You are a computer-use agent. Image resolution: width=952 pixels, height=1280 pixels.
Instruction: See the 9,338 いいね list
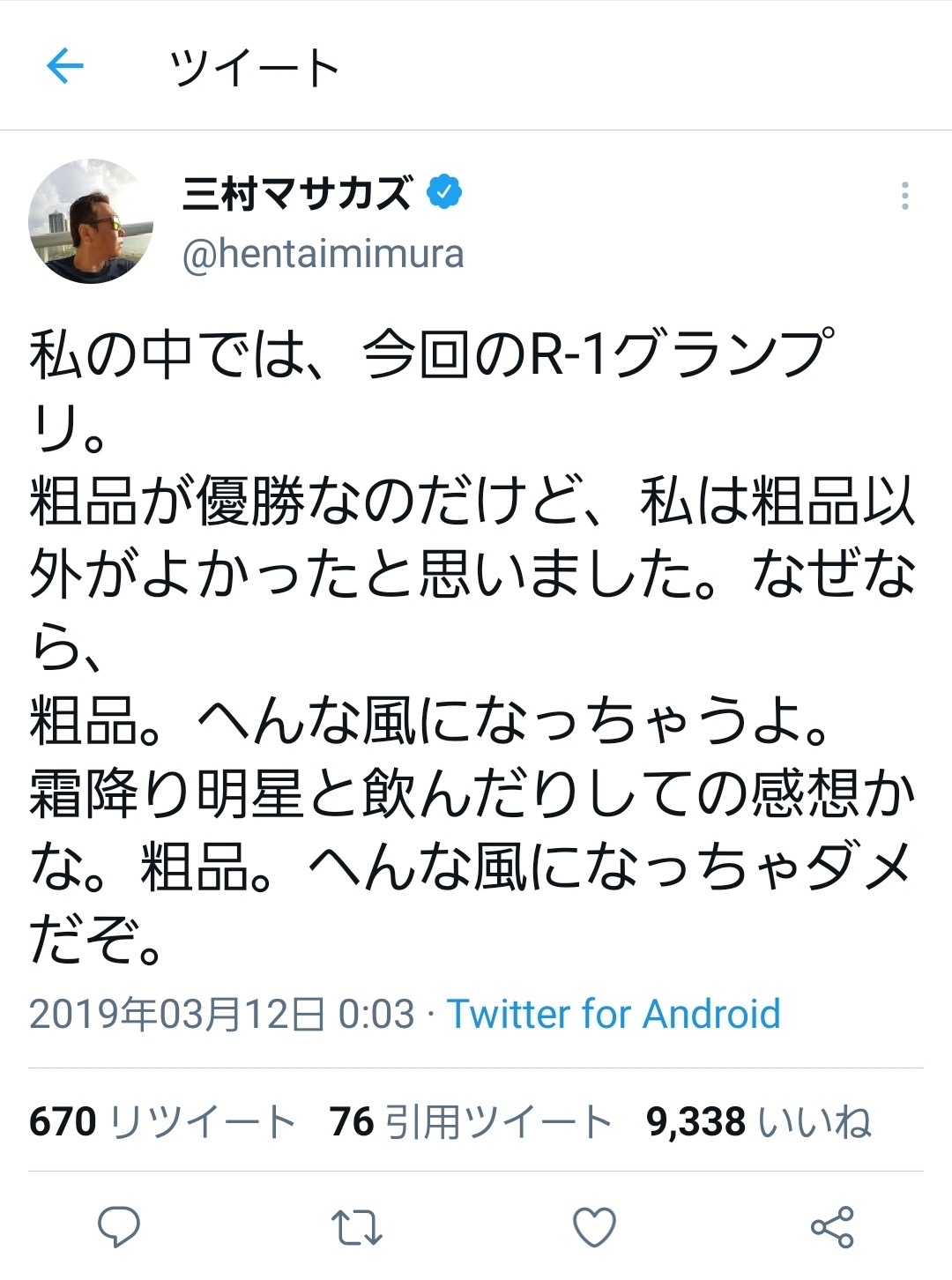coord(759,1121)
